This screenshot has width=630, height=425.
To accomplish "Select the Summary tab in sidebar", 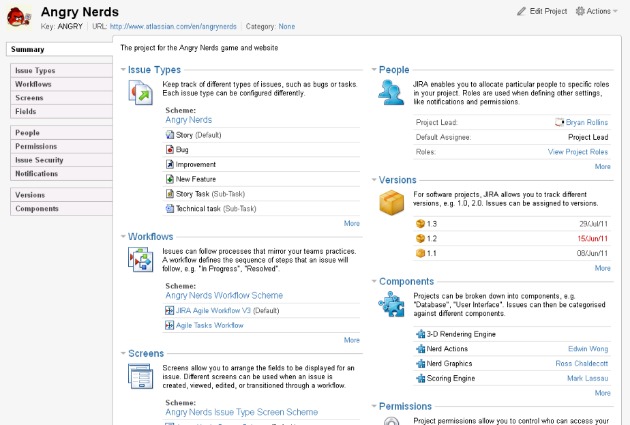I will [59, 49].
